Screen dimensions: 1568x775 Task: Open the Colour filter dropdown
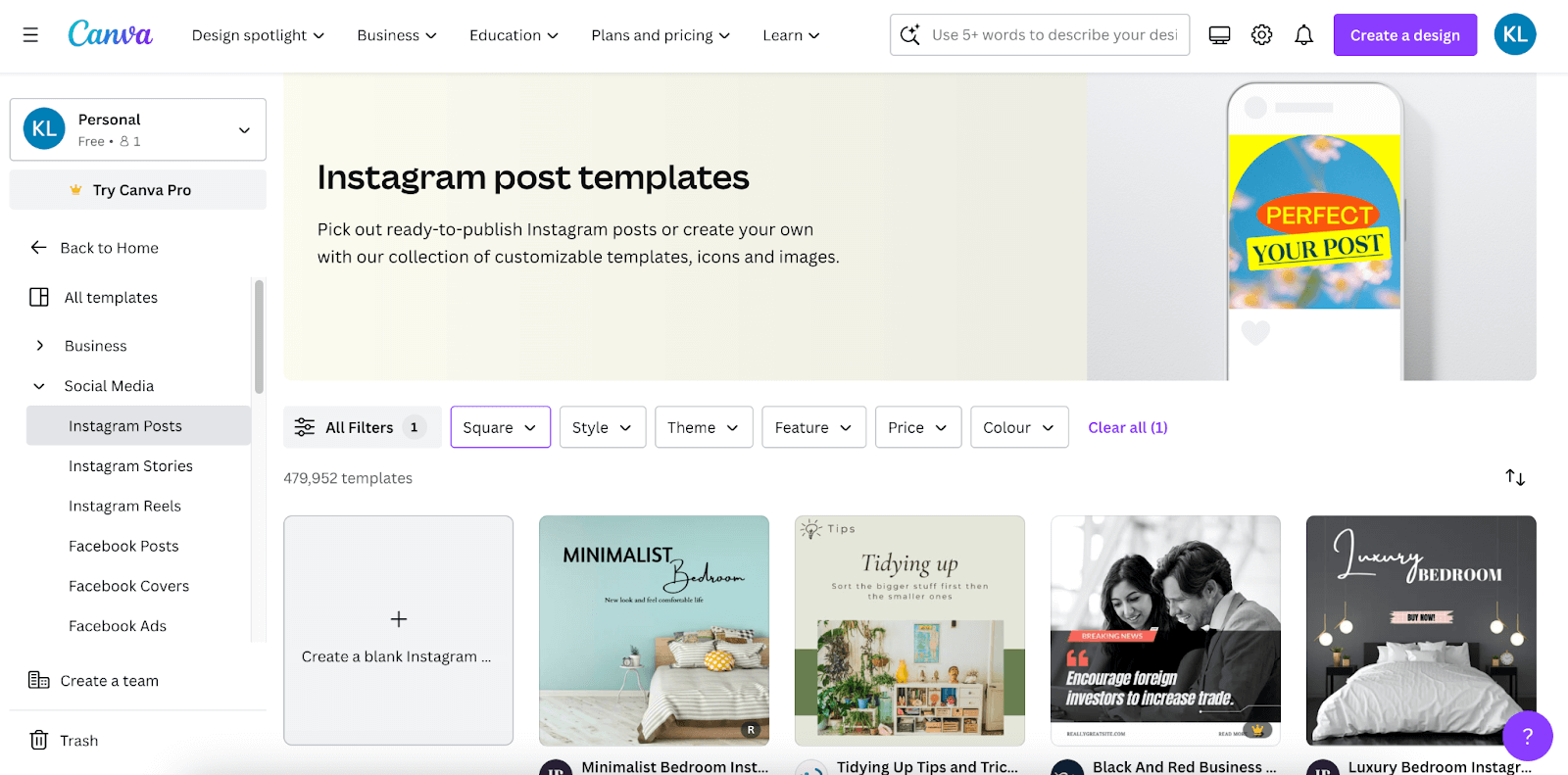[x=1018, y=427]
